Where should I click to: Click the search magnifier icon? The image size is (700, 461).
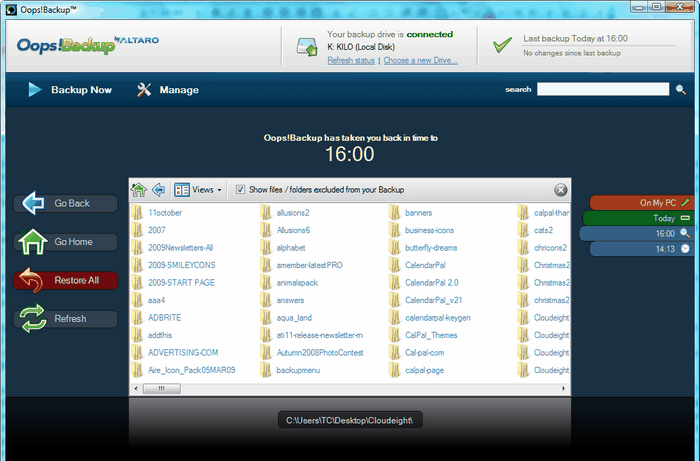[680, 89]
